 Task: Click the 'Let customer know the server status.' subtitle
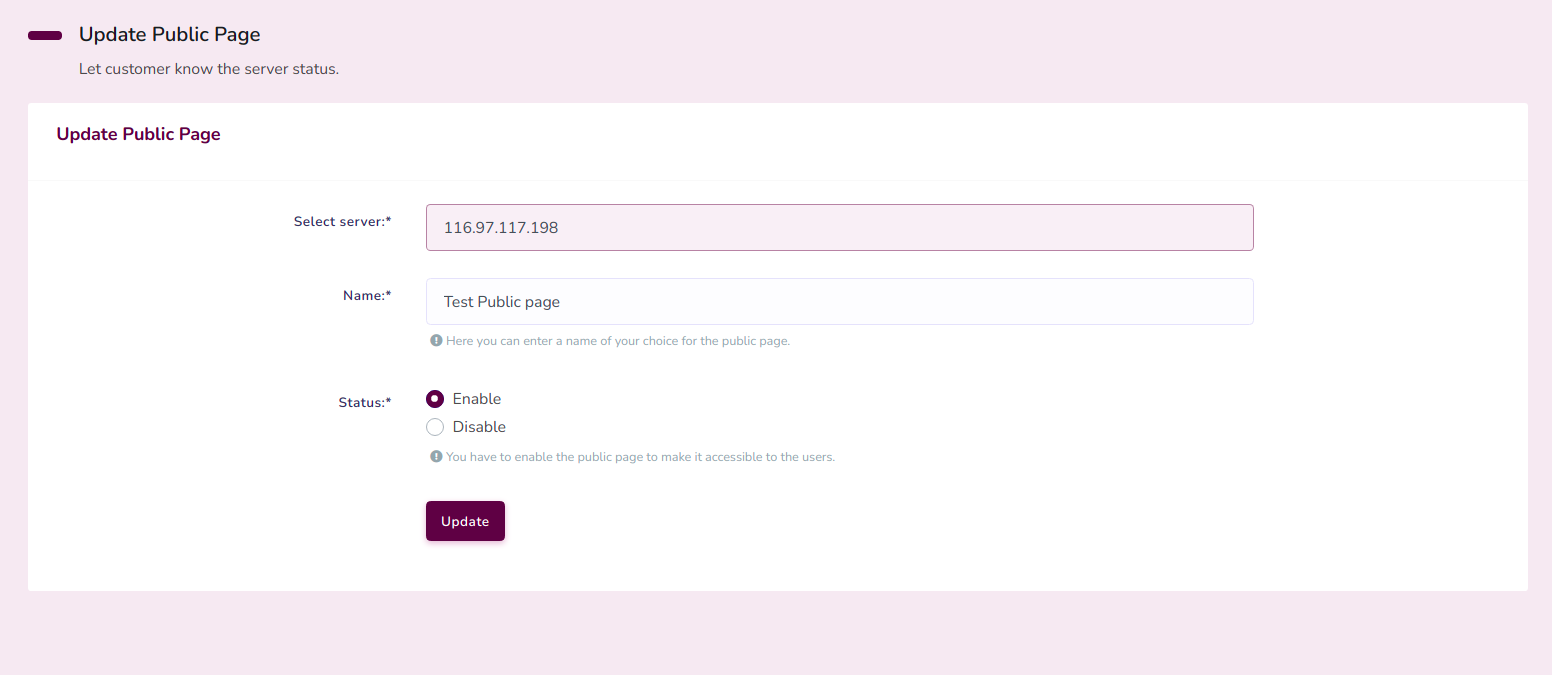(209, 70)
